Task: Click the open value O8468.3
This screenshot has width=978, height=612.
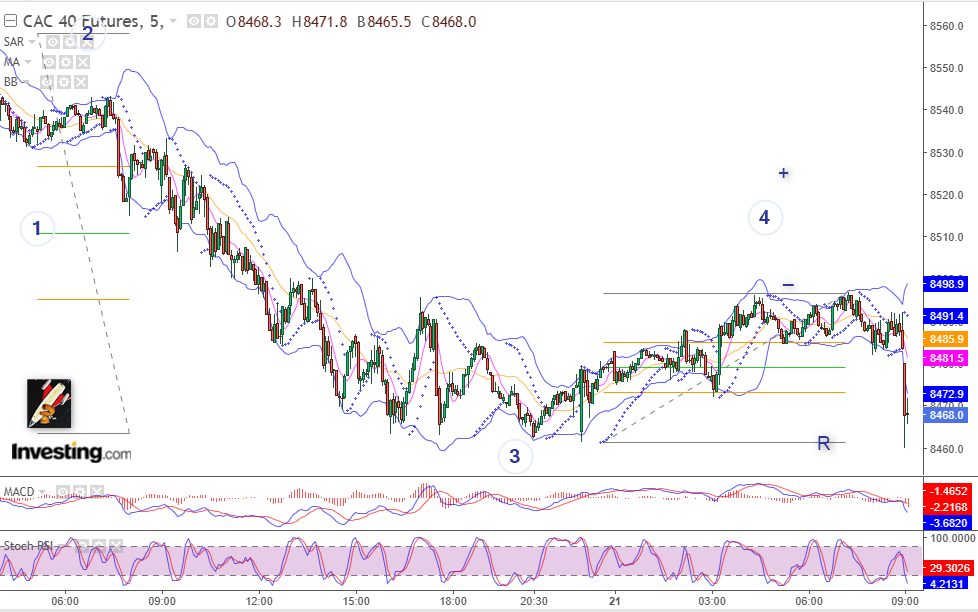Action: [x=254, y=22]
